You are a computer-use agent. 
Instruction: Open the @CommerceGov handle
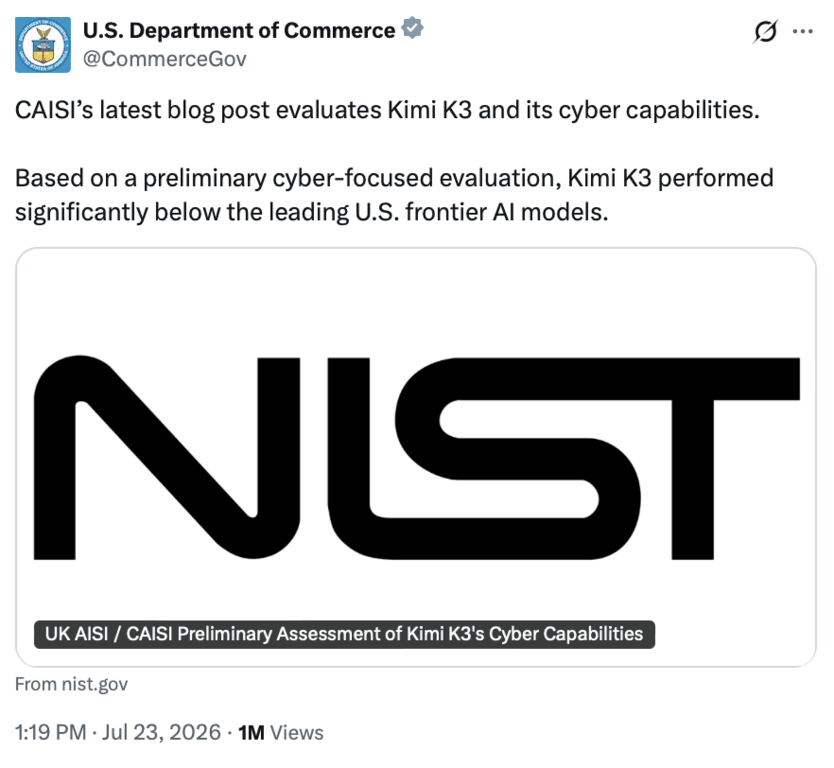tap(165, 59)
